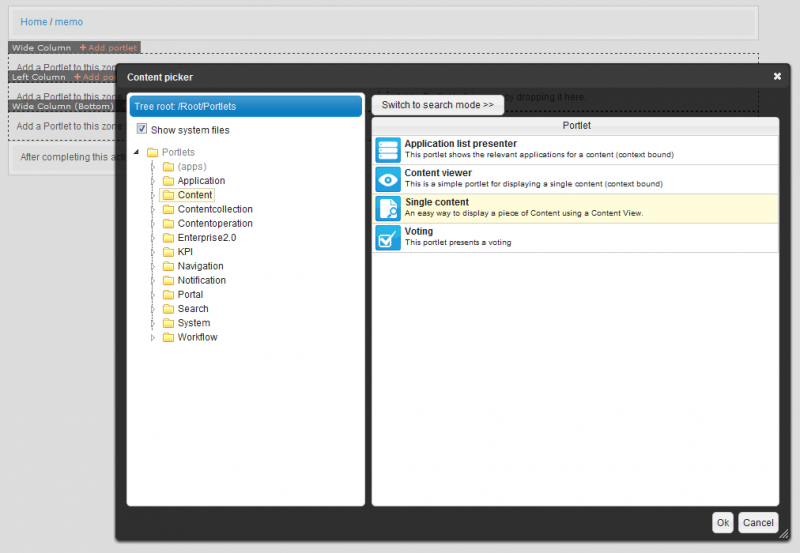This screenshot has width=800, height=553.
Task: Click the Content folder icon
Action: (168, 195)
